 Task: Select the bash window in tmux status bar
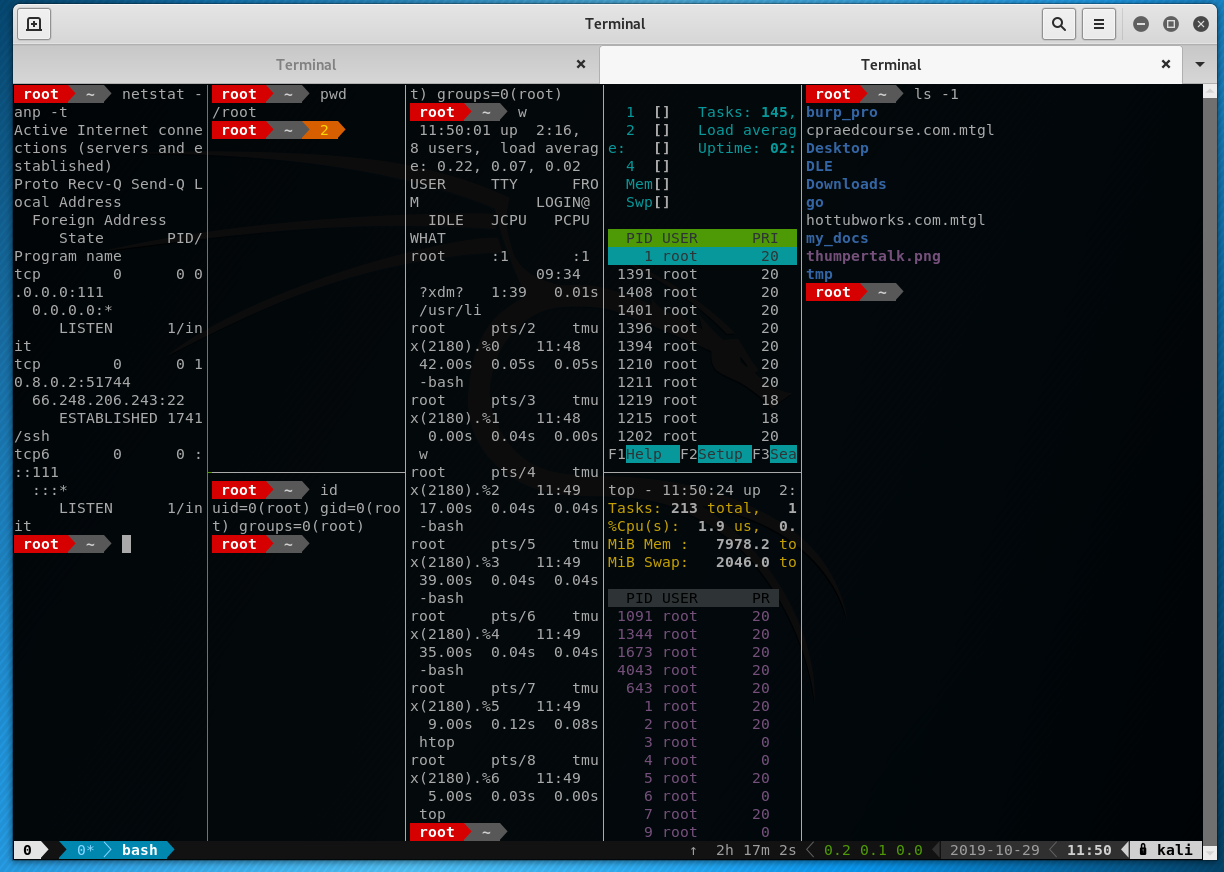coord(139,850)
